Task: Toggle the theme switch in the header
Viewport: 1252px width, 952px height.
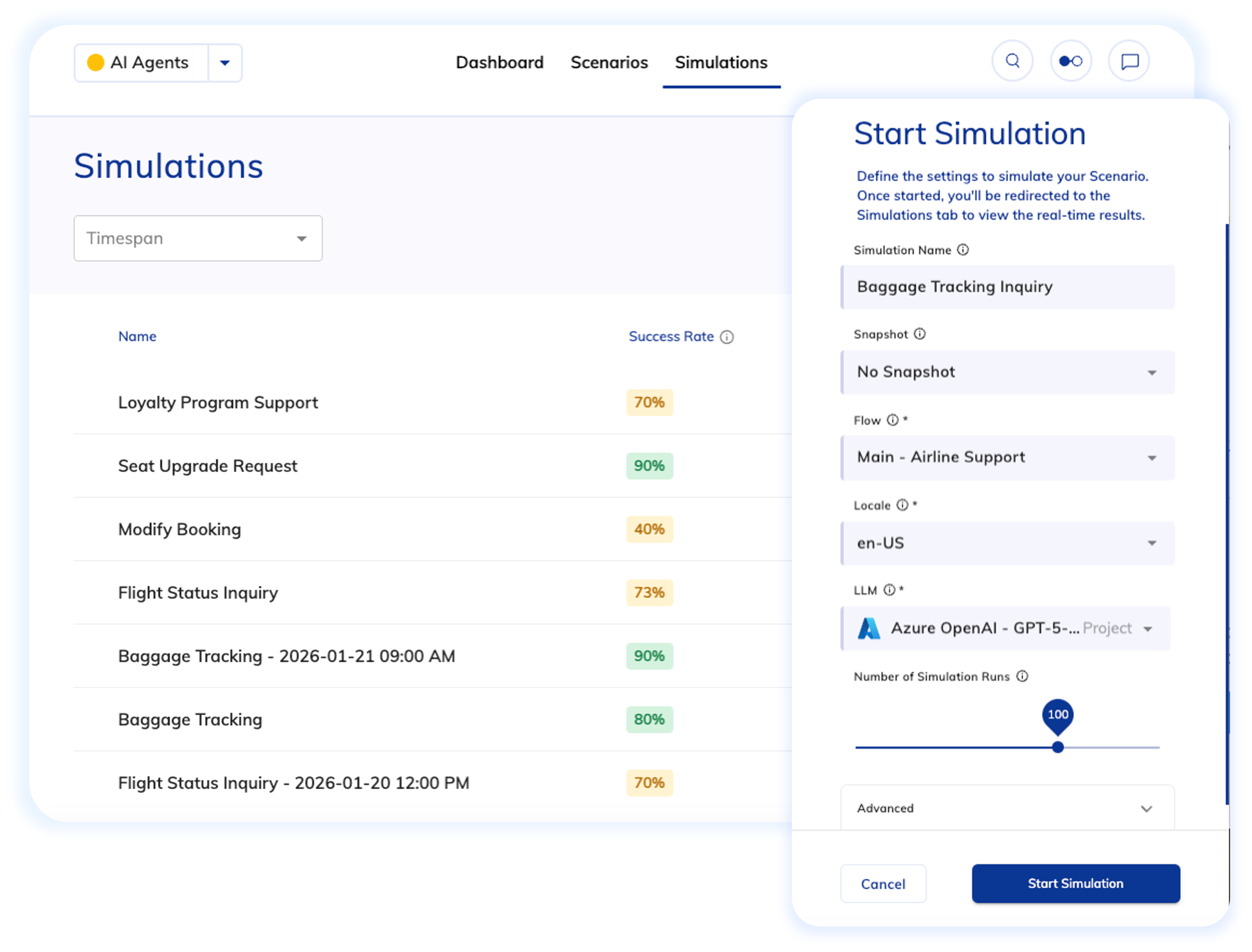Action: [x=1071, y=61]
